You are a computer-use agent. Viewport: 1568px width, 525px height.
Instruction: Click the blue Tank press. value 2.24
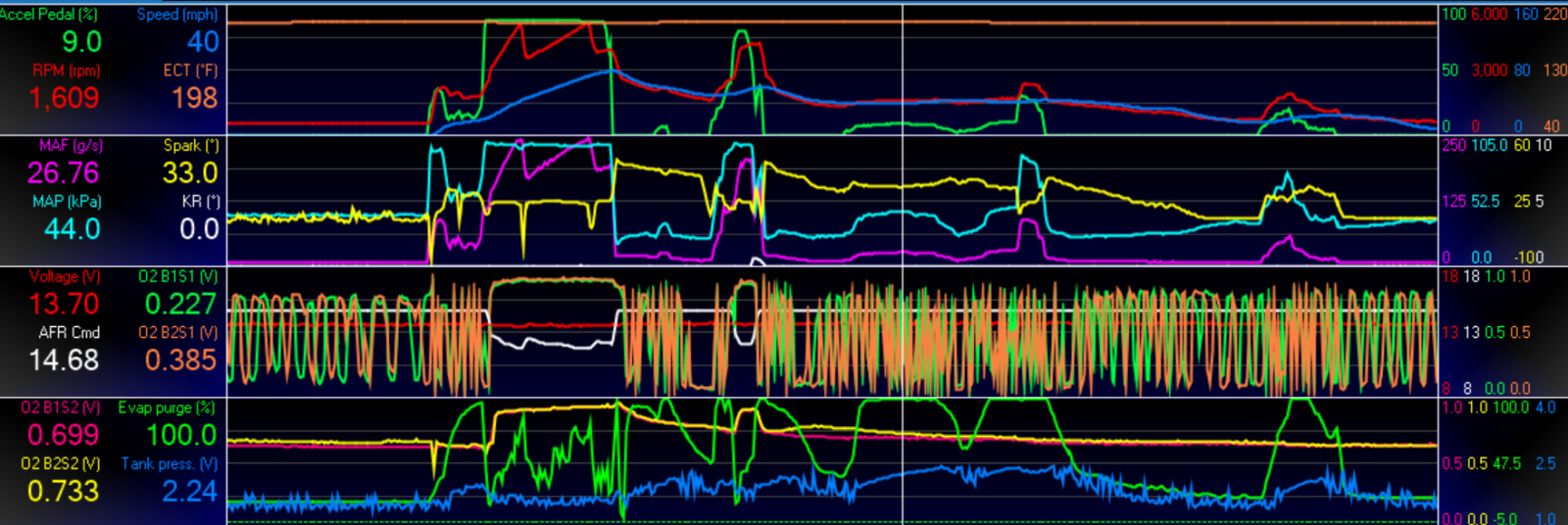pos(190,492)
